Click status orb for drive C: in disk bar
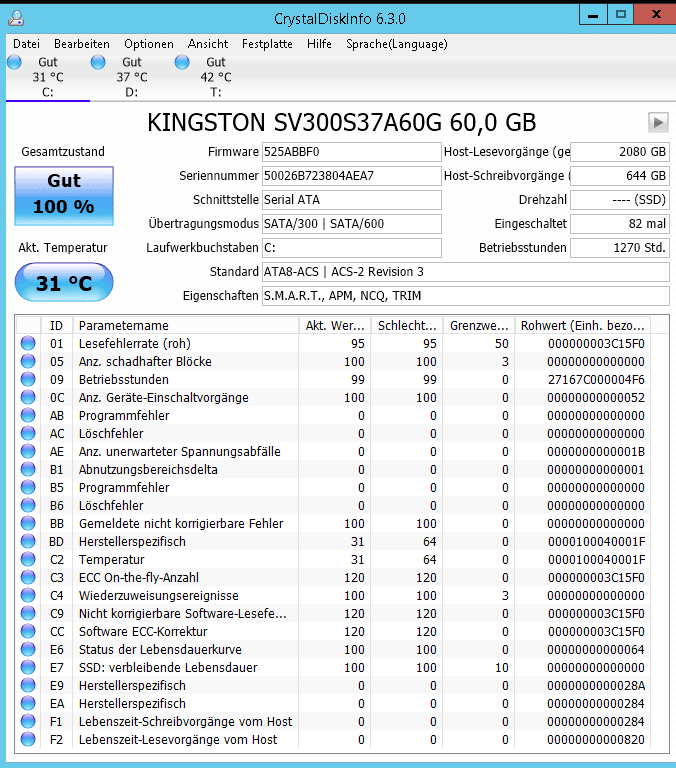 tap(14, 62)
